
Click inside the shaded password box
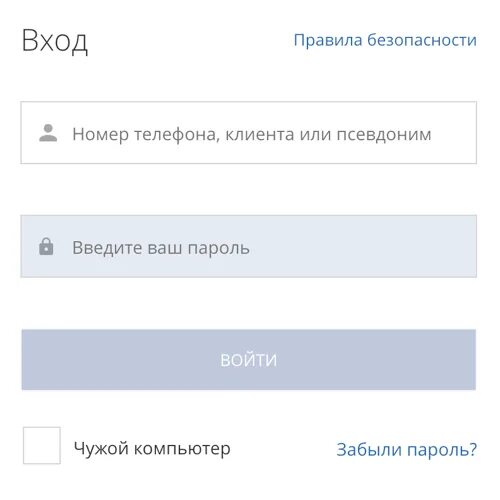click(x=249, y=246)
